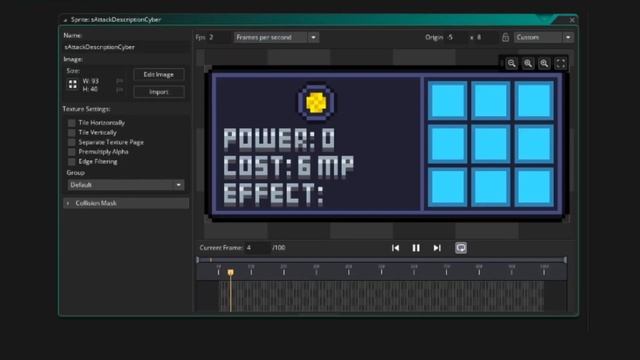640x360 pixels.
Task: Click the horizontal timeline scrollbar
Action: click(382, 260)
